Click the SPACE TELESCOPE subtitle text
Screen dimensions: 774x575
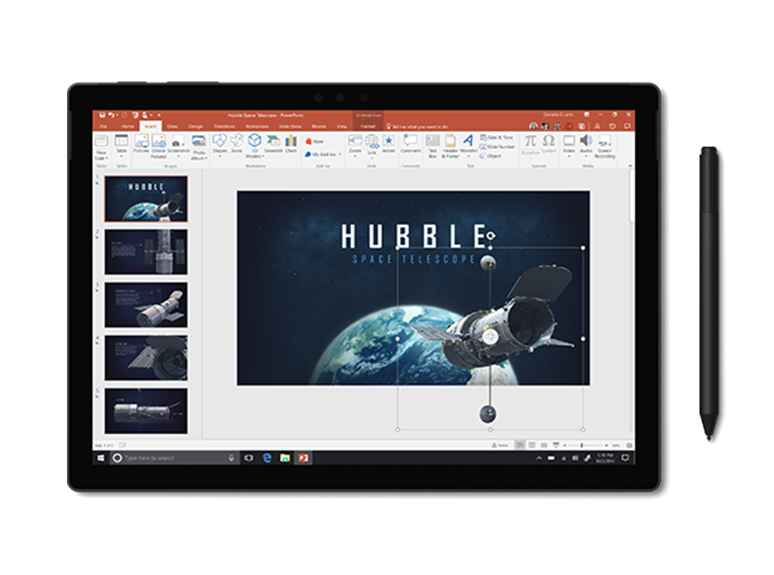click(414, 259)
